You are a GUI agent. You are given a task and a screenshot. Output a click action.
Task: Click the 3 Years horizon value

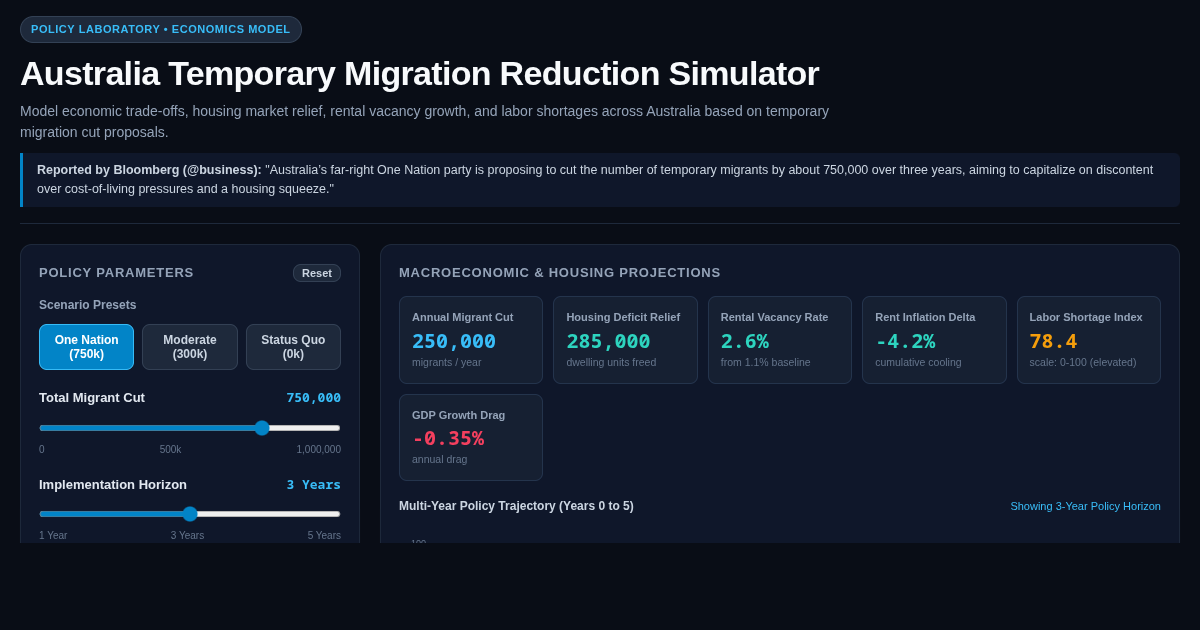314,485
